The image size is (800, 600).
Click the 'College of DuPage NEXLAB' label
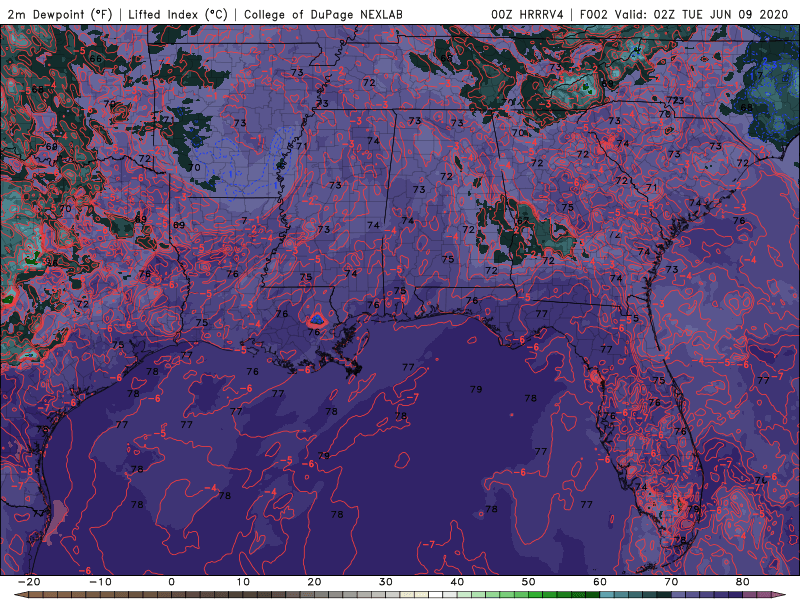(x=323, y=14)
